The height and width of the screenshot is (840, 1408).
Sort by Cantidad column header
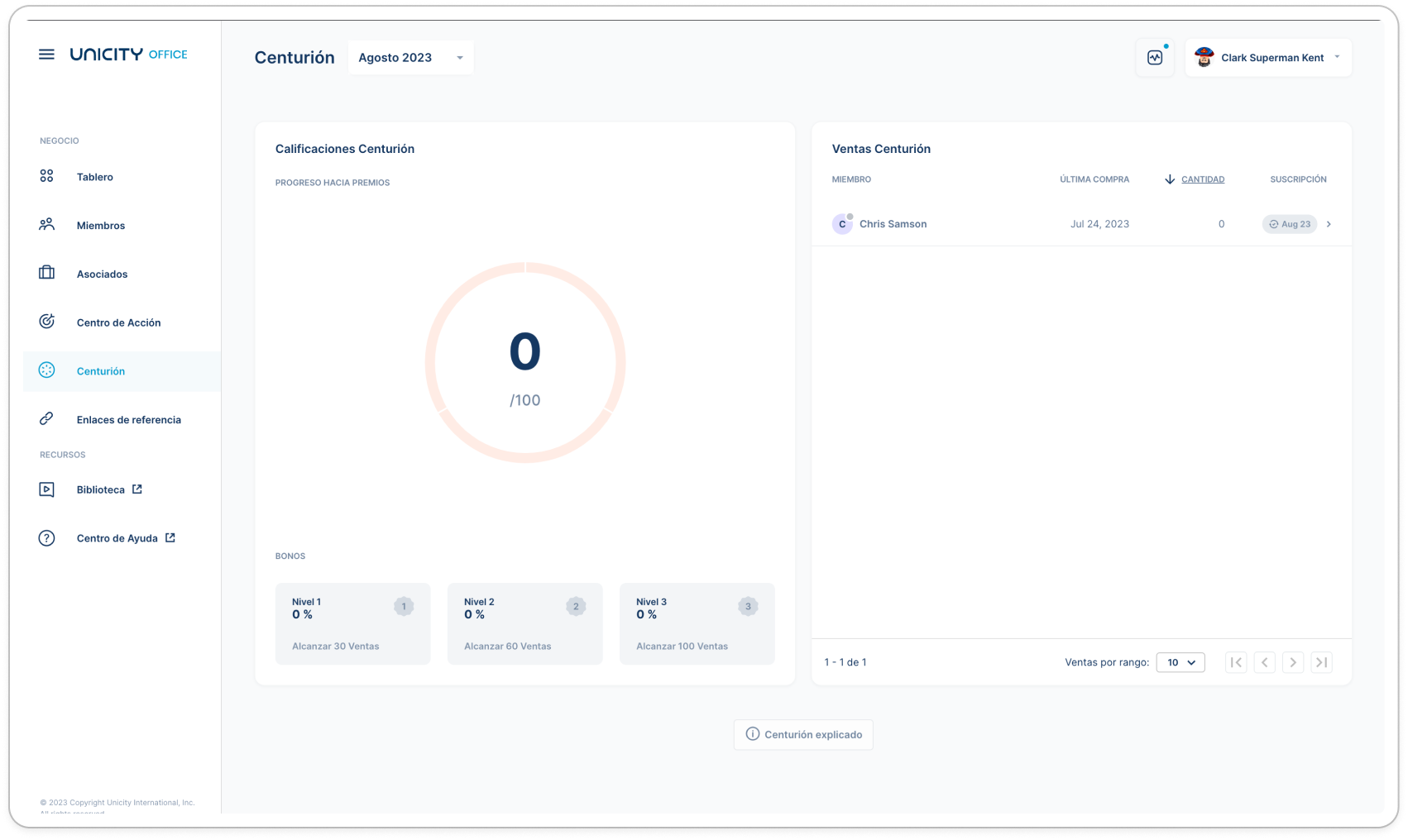coord(1202,179)
